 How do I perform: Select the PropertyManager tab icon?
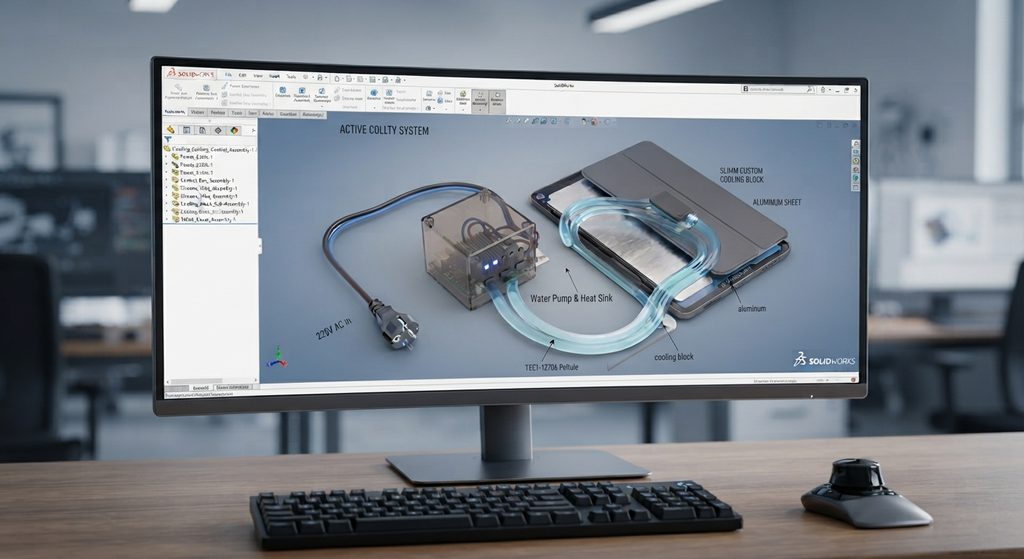186,129
